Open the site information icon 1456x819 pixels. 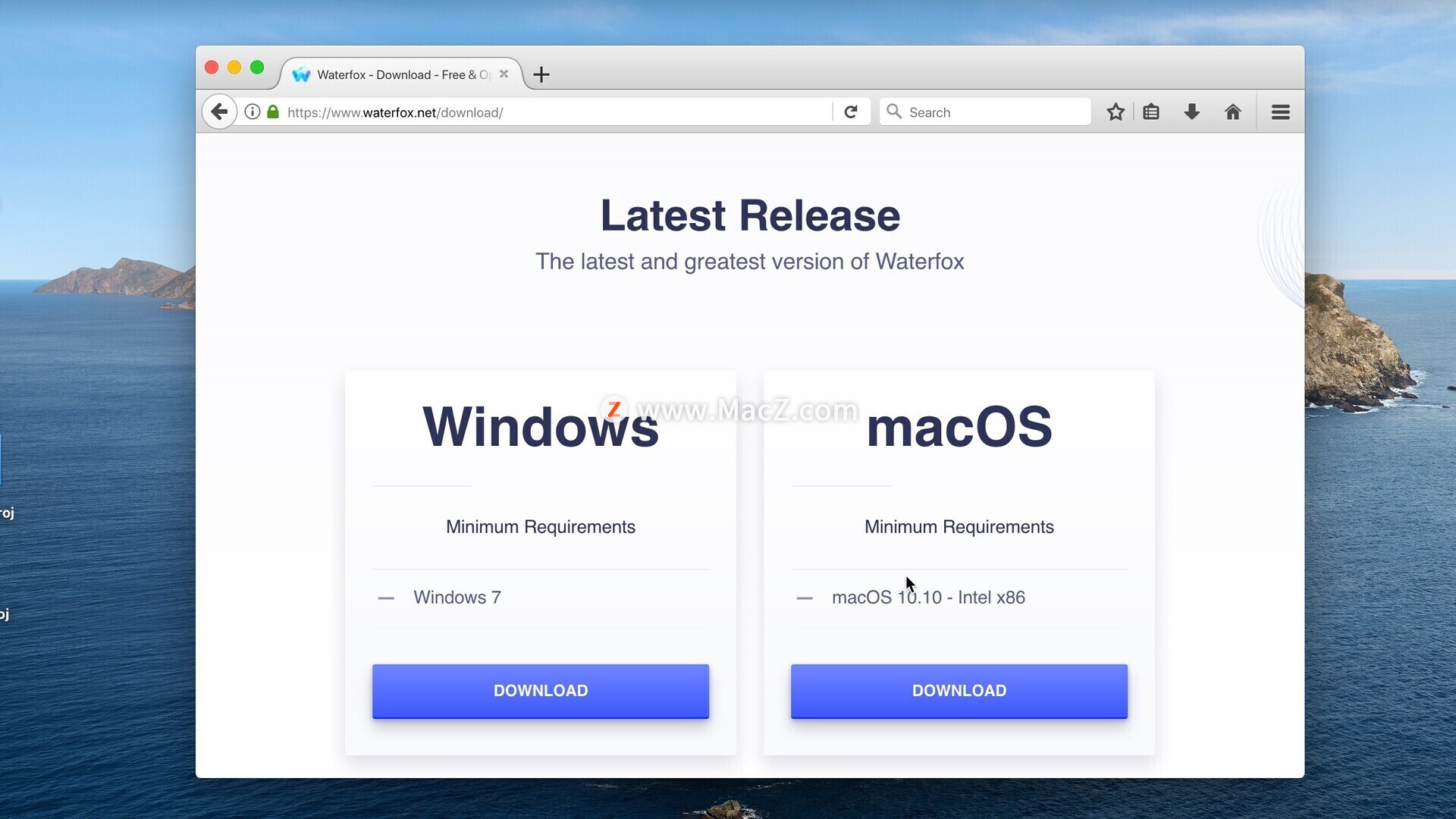point(253,112)
